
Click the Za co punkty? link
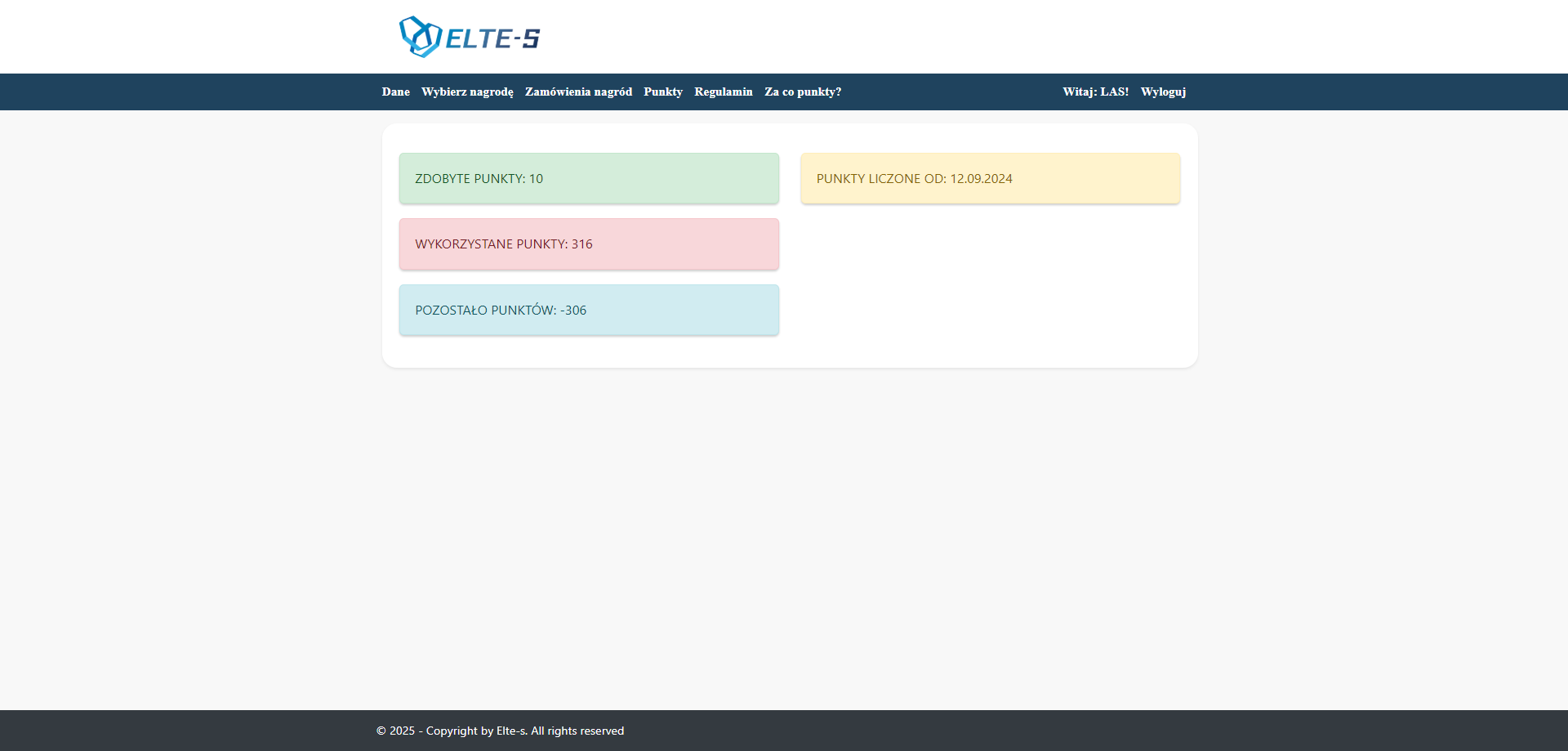[802, 92]
